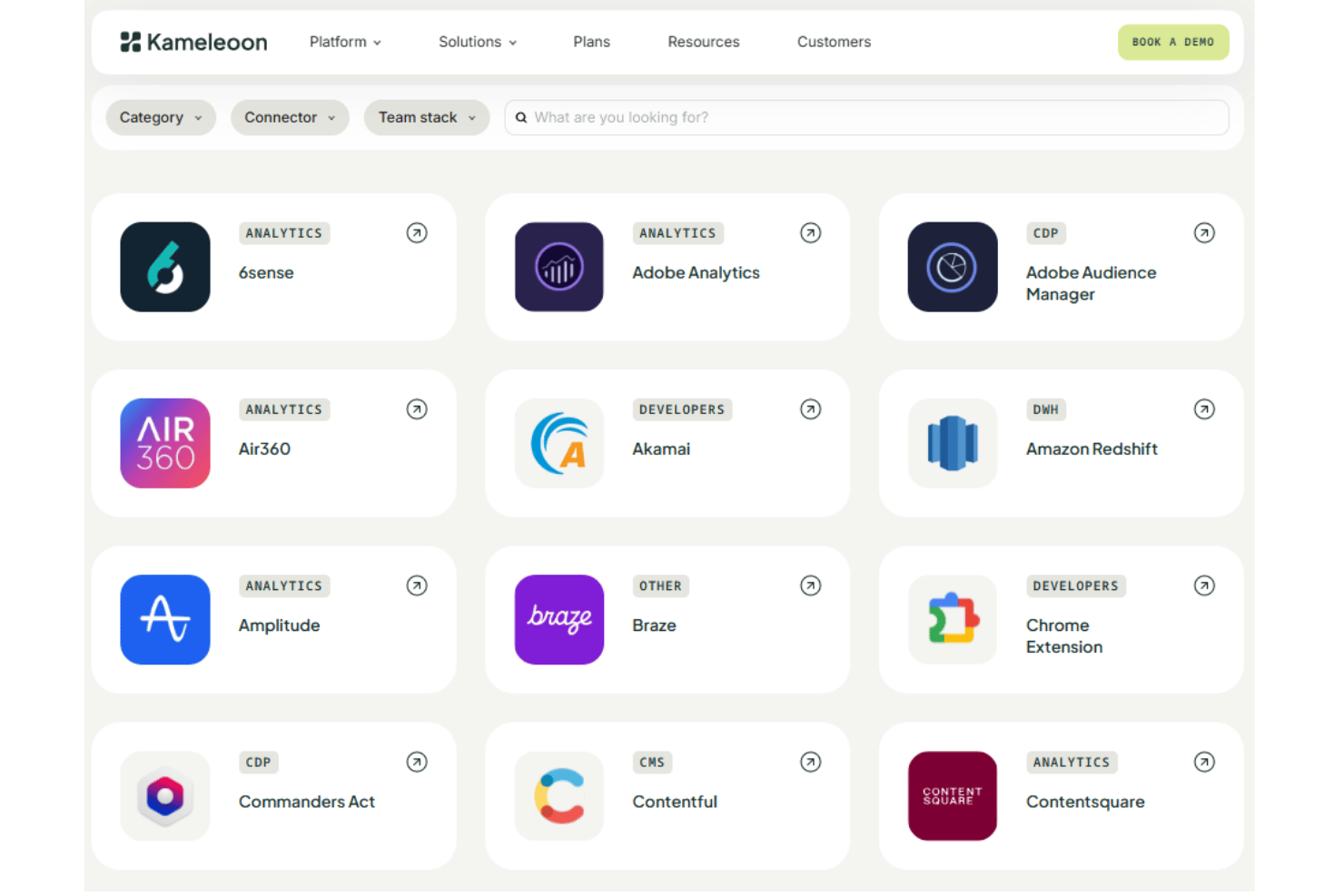Open the Contentsquare title link
1344x896 pixels.
click(x=1086, y=802)
